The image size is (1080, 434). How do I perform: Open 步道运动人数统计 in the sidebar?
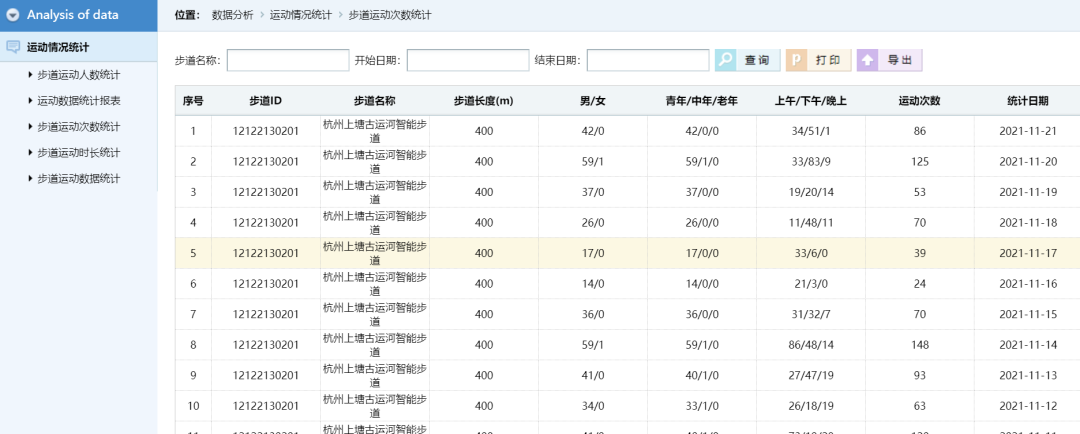[x=79, y=74]
